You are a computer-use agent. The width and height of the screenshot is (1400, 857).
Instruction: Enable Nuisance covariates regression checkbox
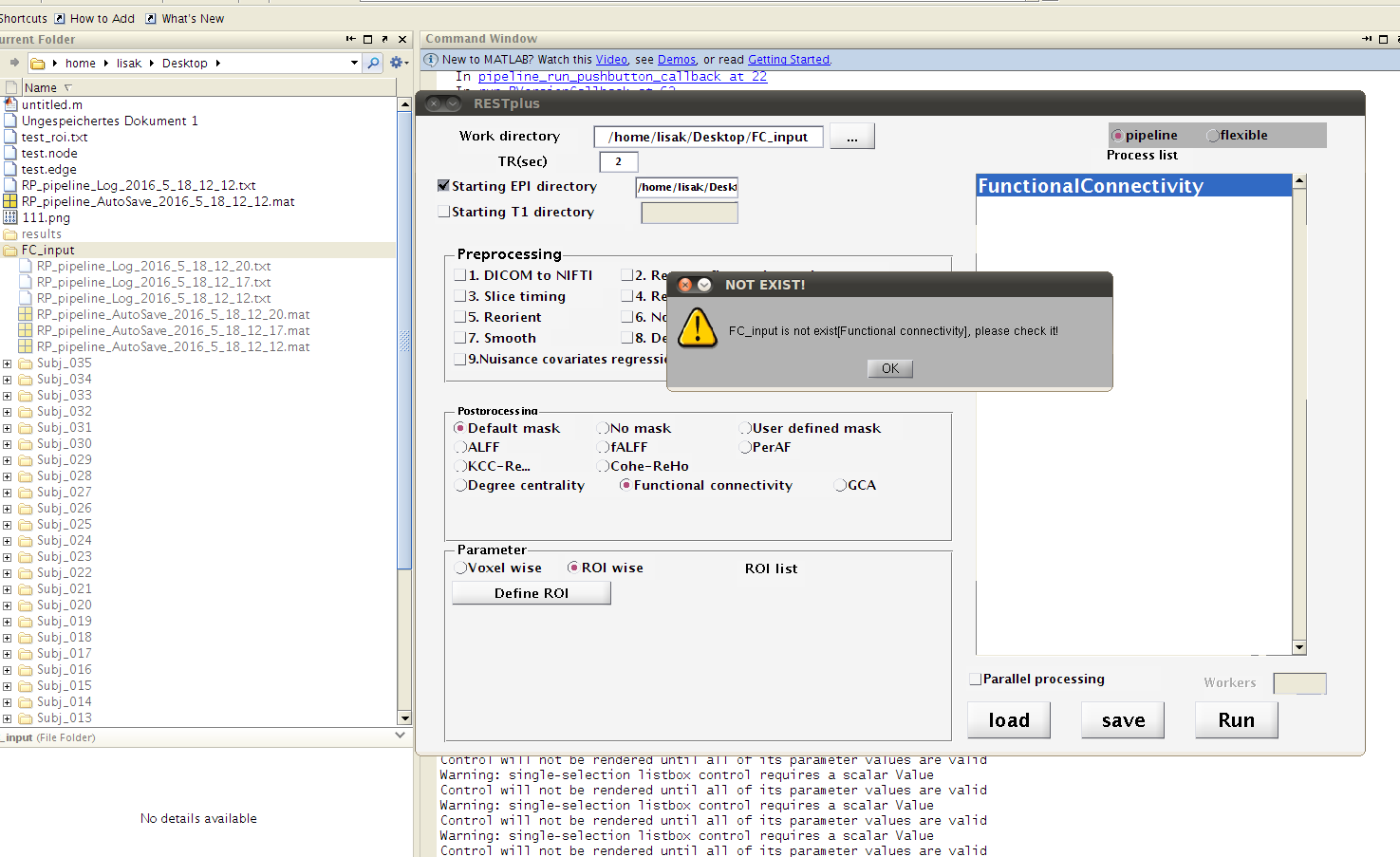point(460,359)
